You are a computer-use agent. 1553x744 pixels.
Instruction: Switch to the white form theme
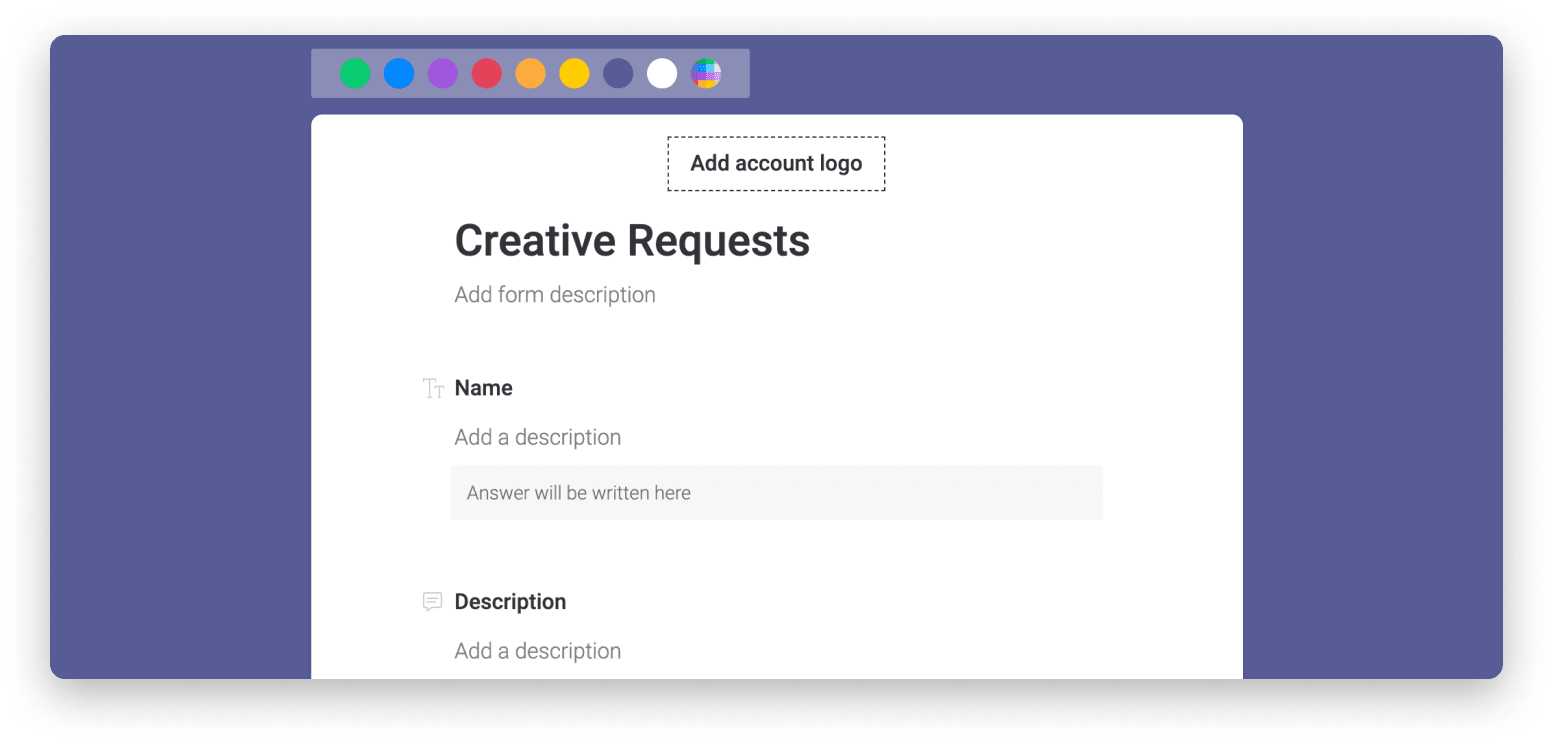coord(662,73)
